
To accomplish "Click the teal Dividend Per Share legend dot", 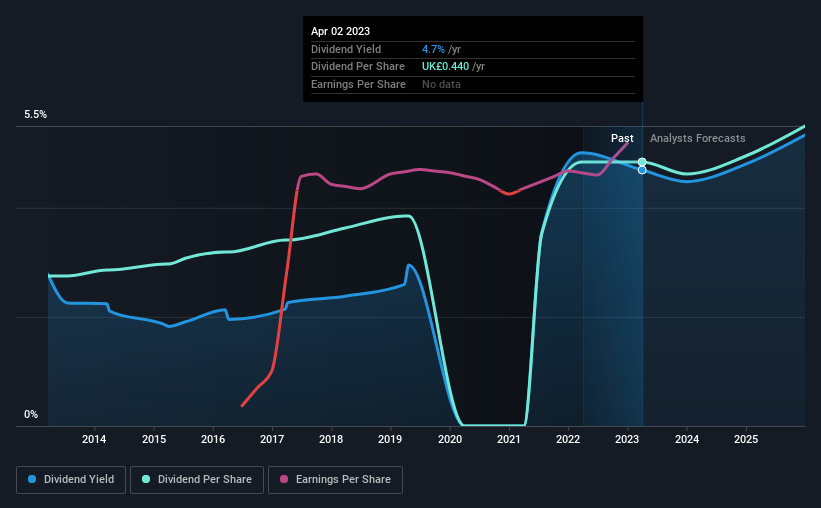I will pos(146,479).
